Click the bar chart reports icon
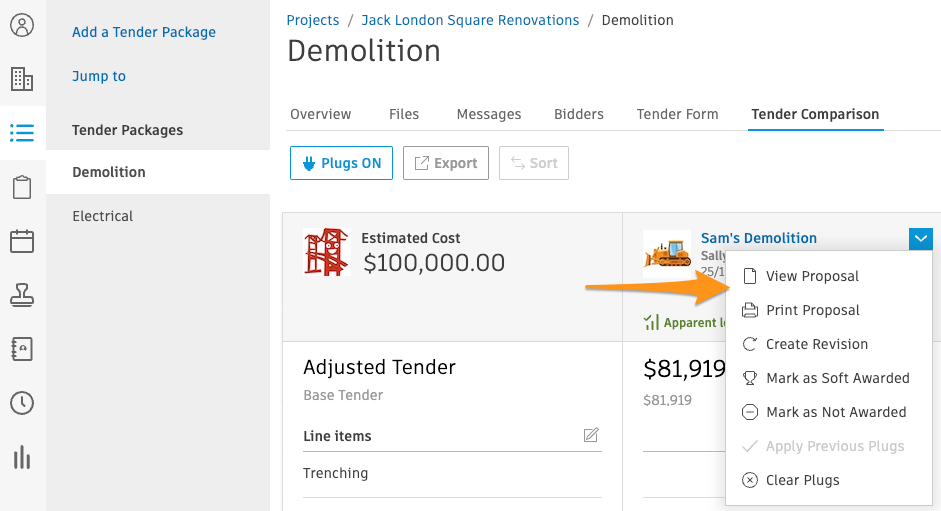Viewport: 941px width, 511px height. pos(22,457)
